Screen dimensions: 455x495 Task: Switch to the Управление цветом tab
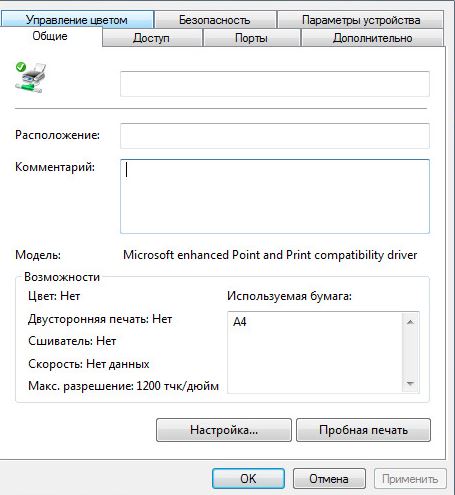(x=77, y=19)
